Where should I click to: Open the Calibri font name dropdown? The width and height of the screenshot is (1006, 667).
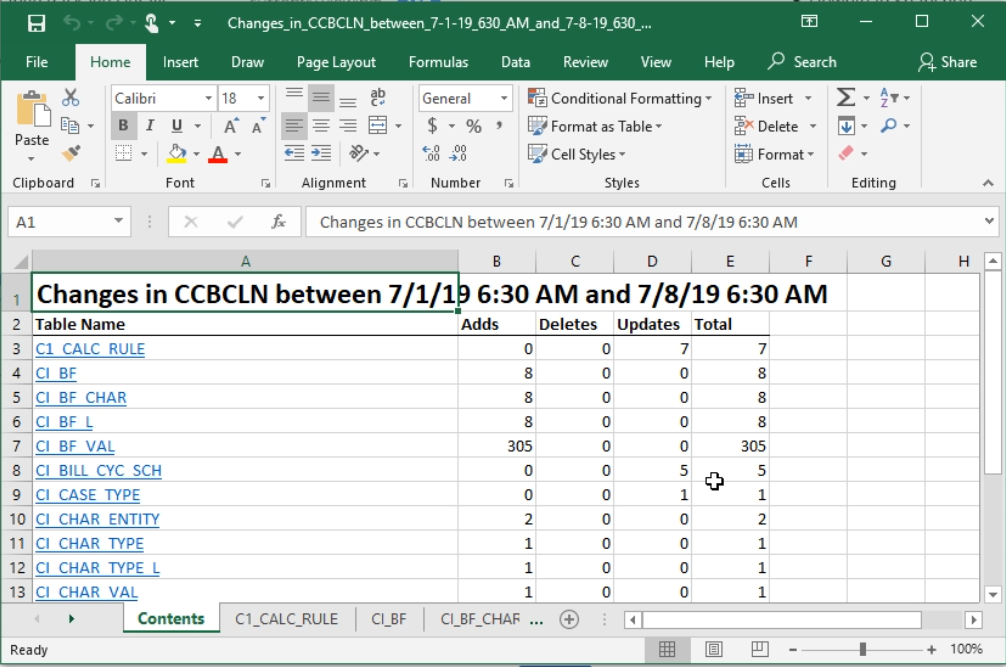tap(209, 98)
